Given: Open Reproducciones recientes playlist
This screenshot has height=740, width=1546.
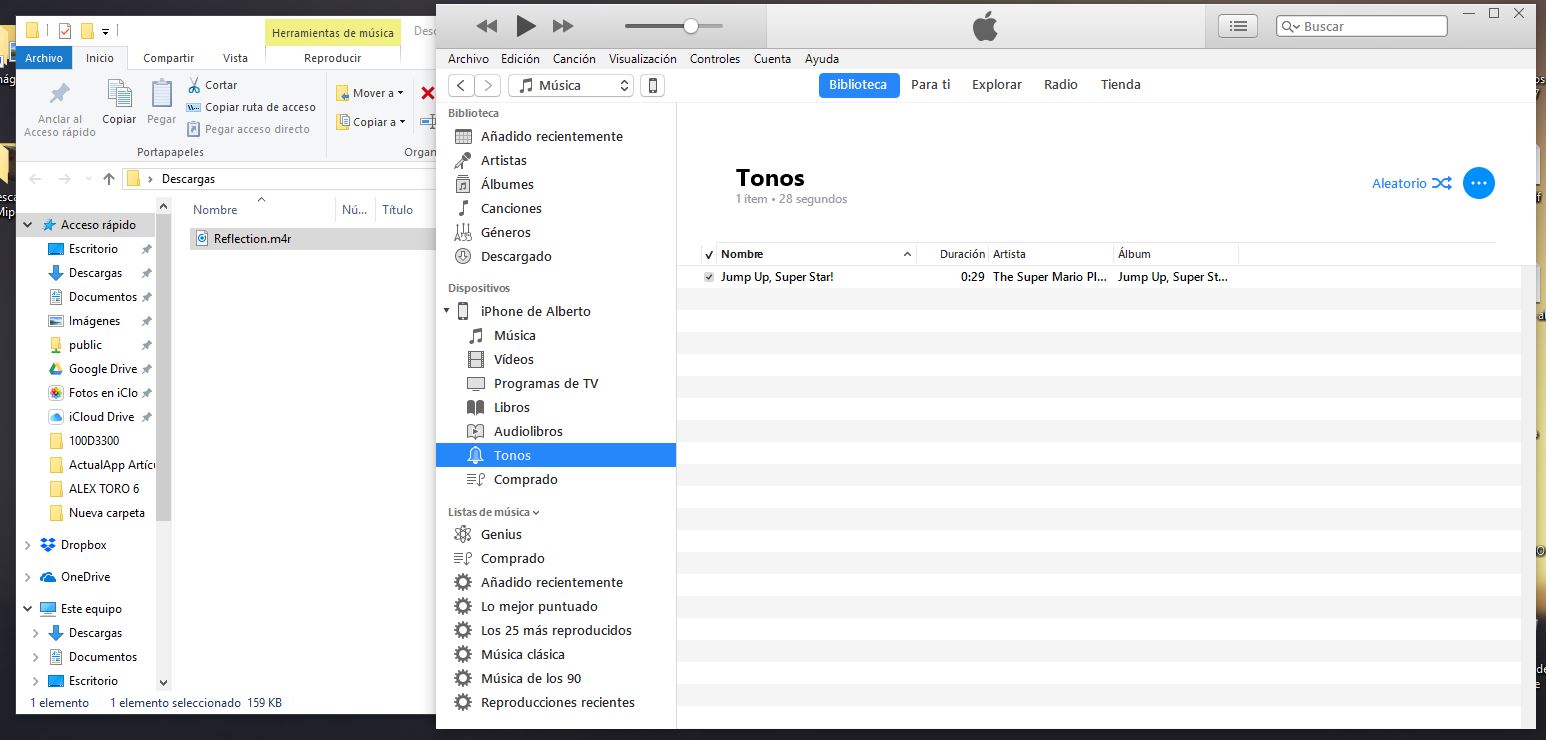Looking at the screenshot, I should point(556,702).
